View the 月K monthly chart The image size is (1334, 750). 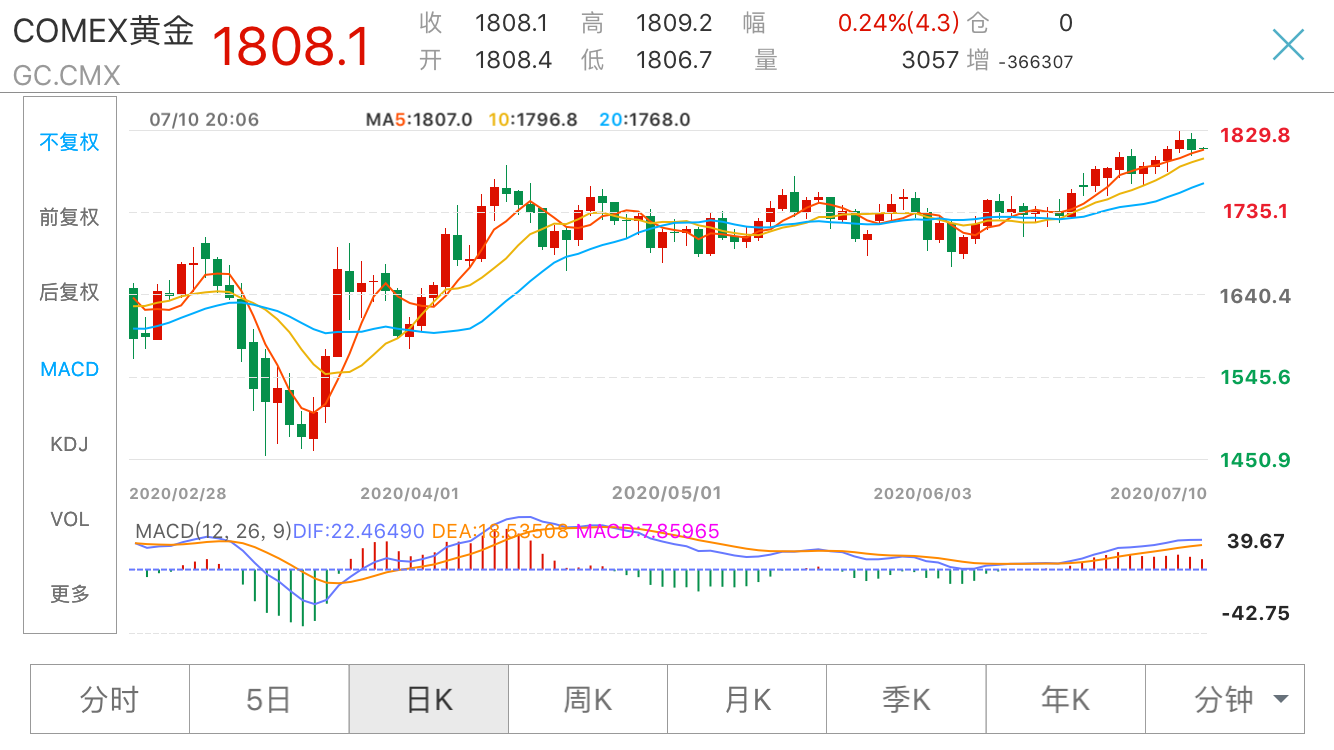[747, 699]
